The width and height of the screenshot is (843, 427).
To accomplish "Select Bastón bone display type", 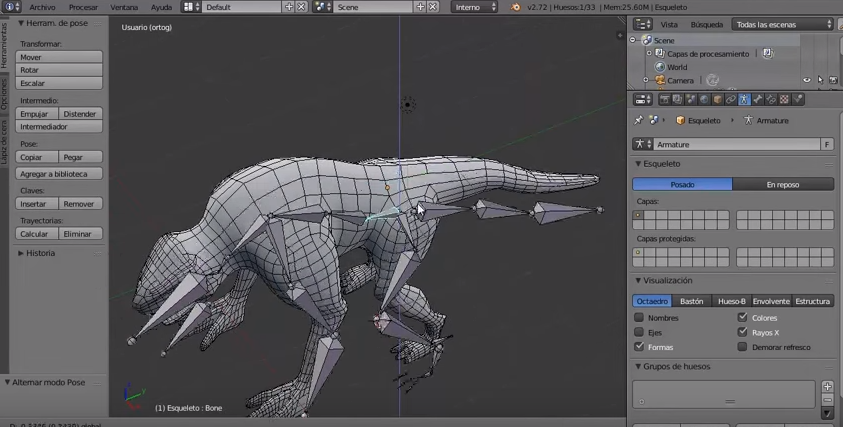I will click(x=691, y=301).
